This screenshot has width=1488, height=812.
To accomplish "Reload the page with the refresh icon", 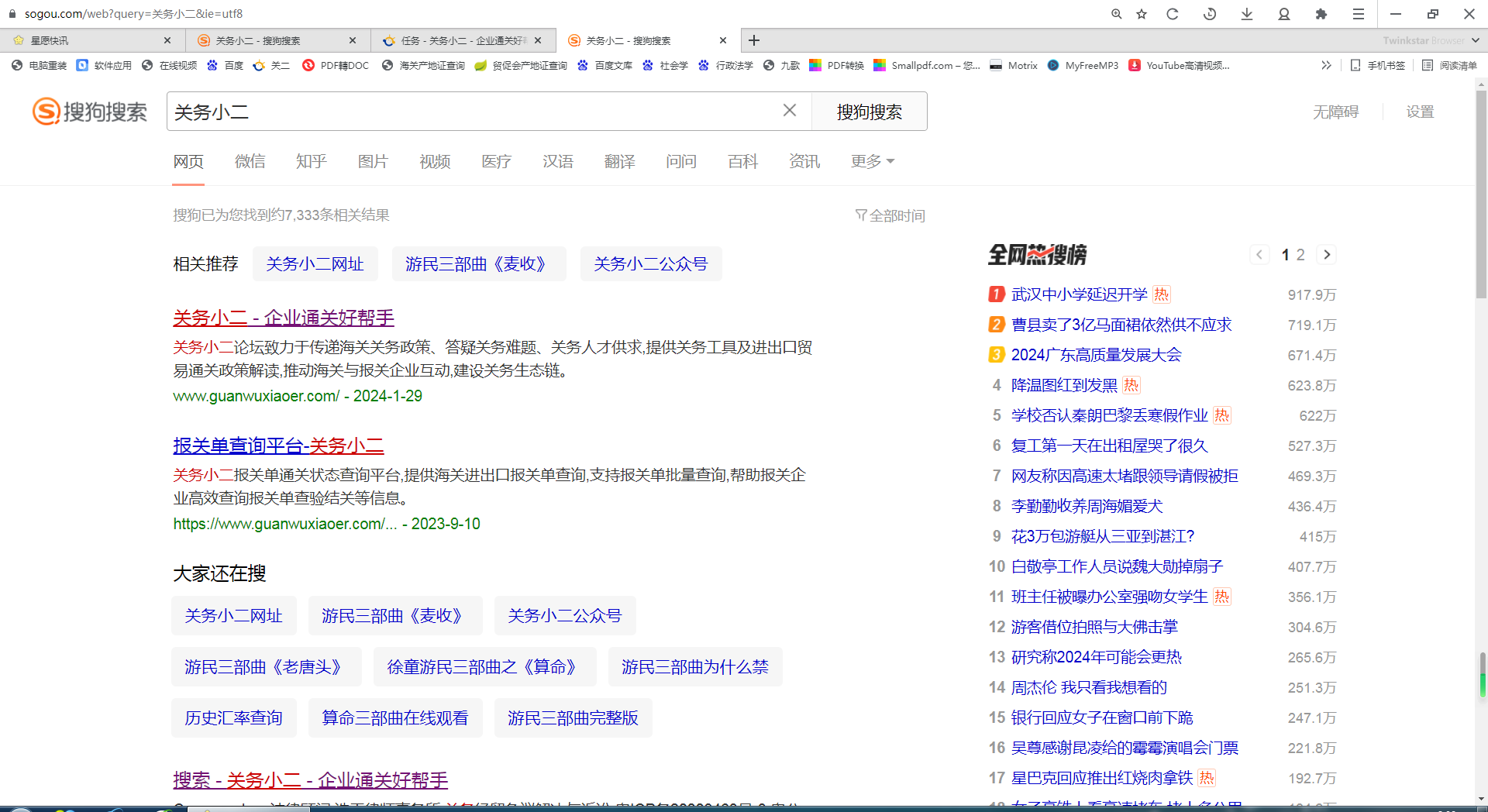I will point(1173,14).
